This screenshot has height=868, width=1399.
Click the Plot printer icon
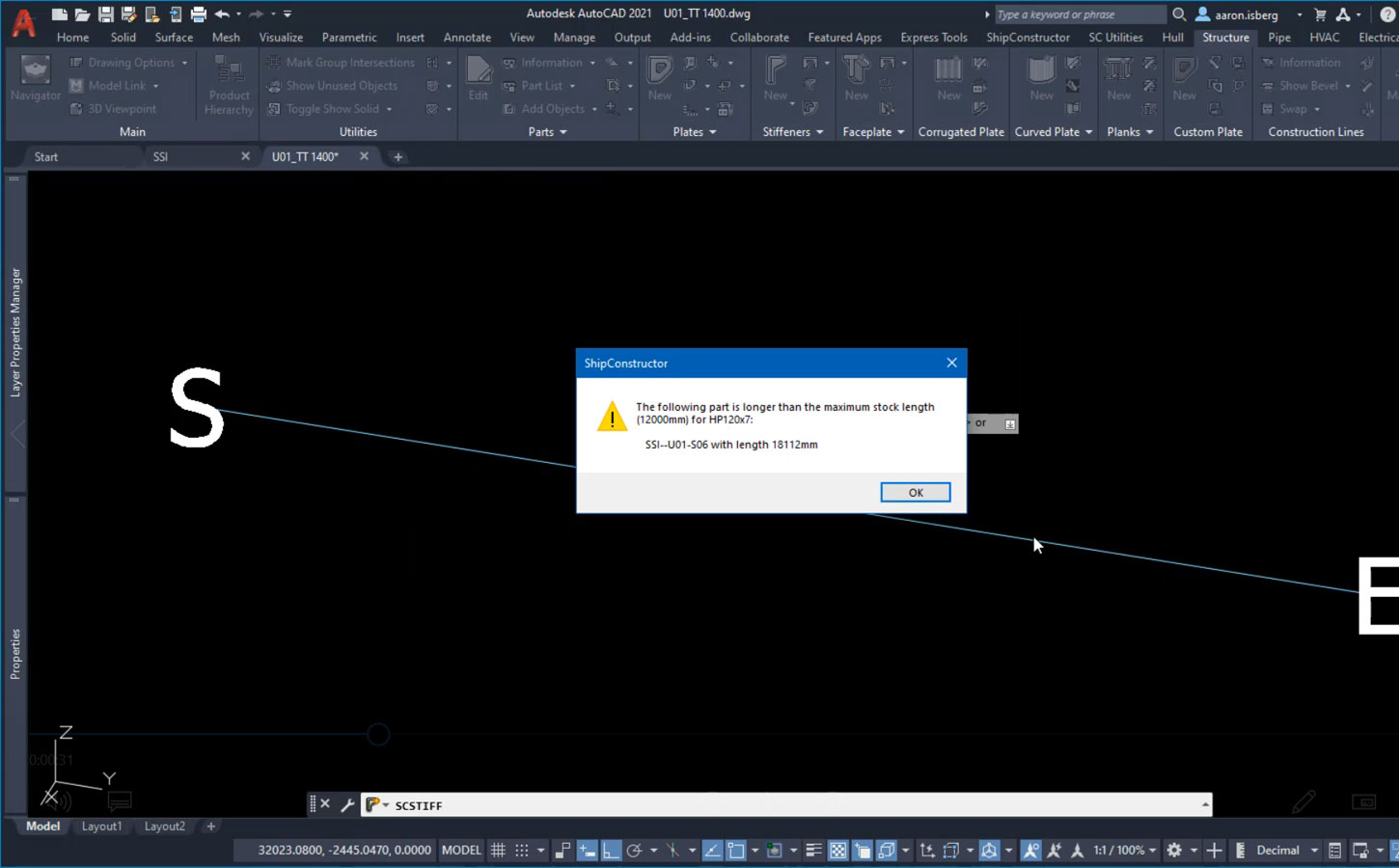pos(199,14)
